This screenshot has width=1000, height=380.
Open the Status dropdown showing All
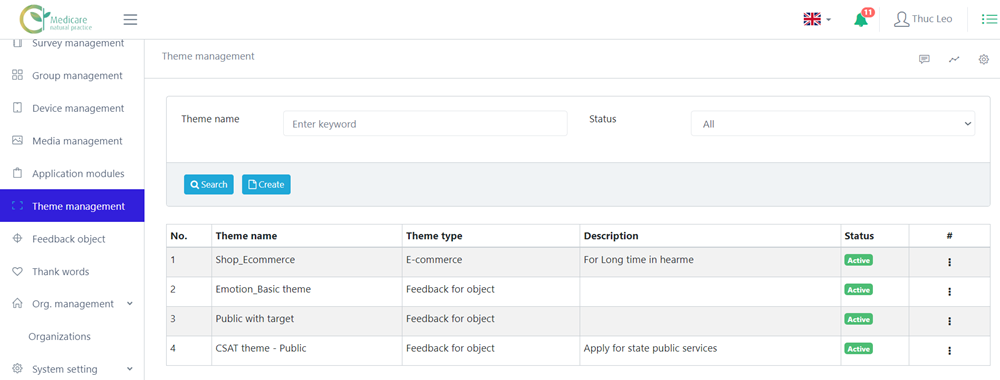(833, 124)
